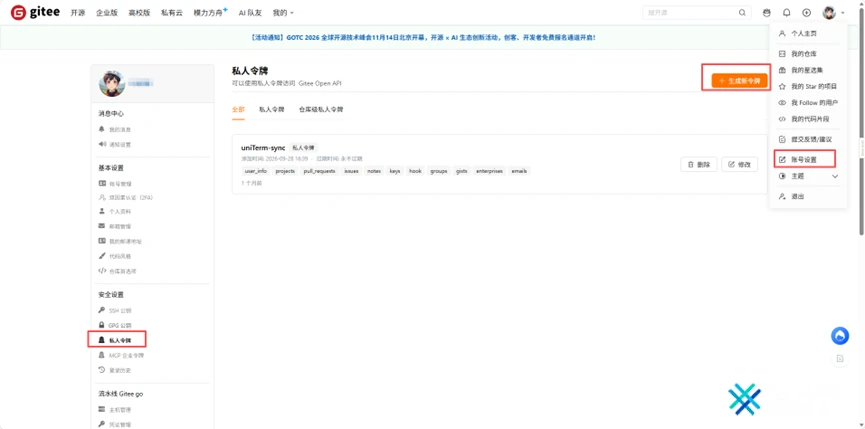Click GPG 公钥 lock icon in sidebar
Screen dimensions: 865x429
coord(102,325)
